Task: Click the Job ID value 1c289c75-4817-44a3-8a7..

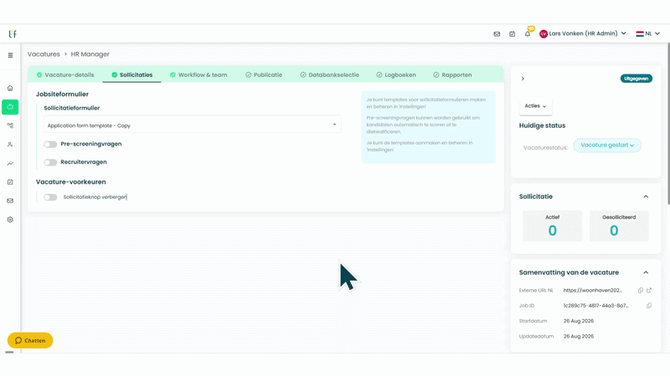Action: click(596, 306)
